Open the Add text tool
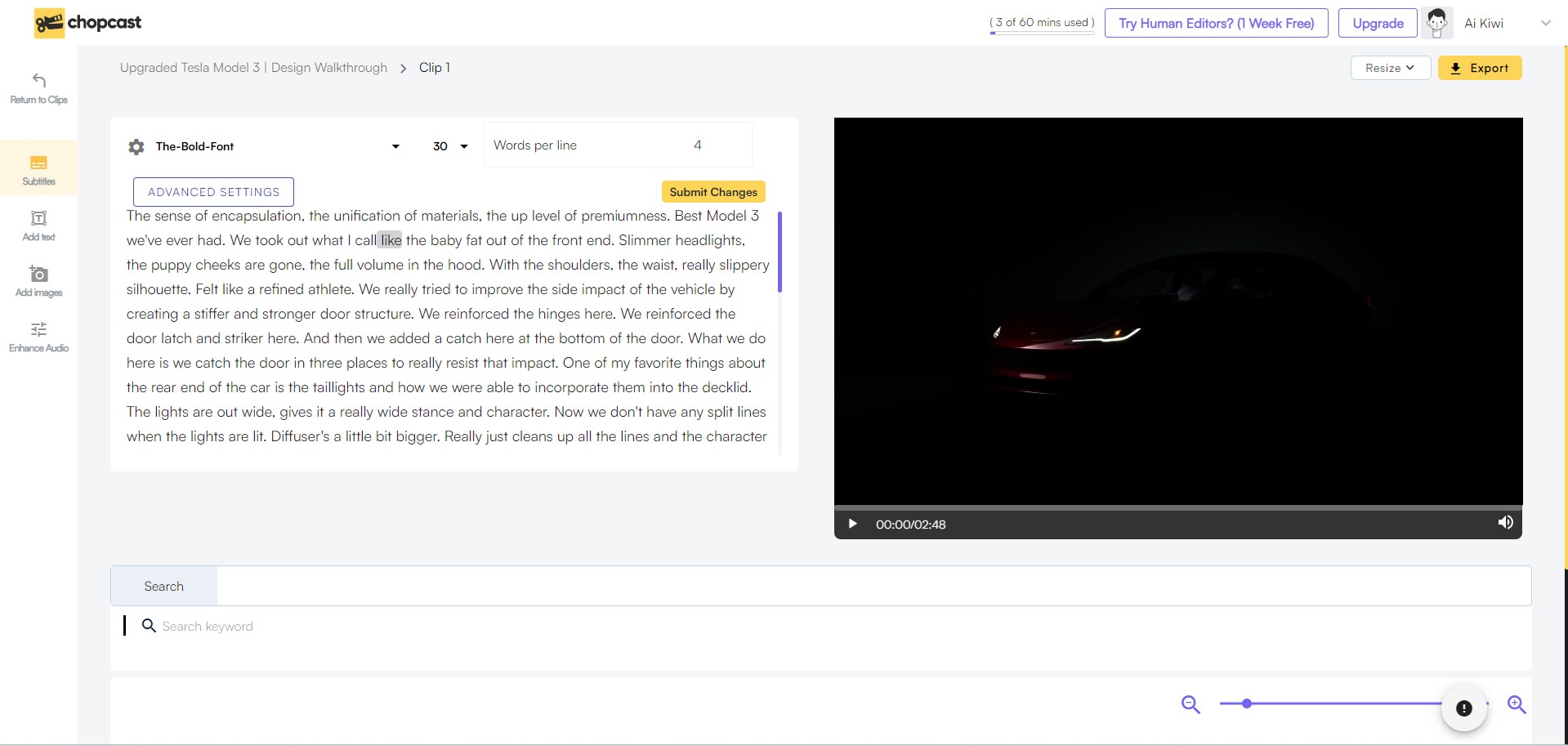Image resolution: width=1568 pixels, height=746 pixels. (x=38, y=225)
